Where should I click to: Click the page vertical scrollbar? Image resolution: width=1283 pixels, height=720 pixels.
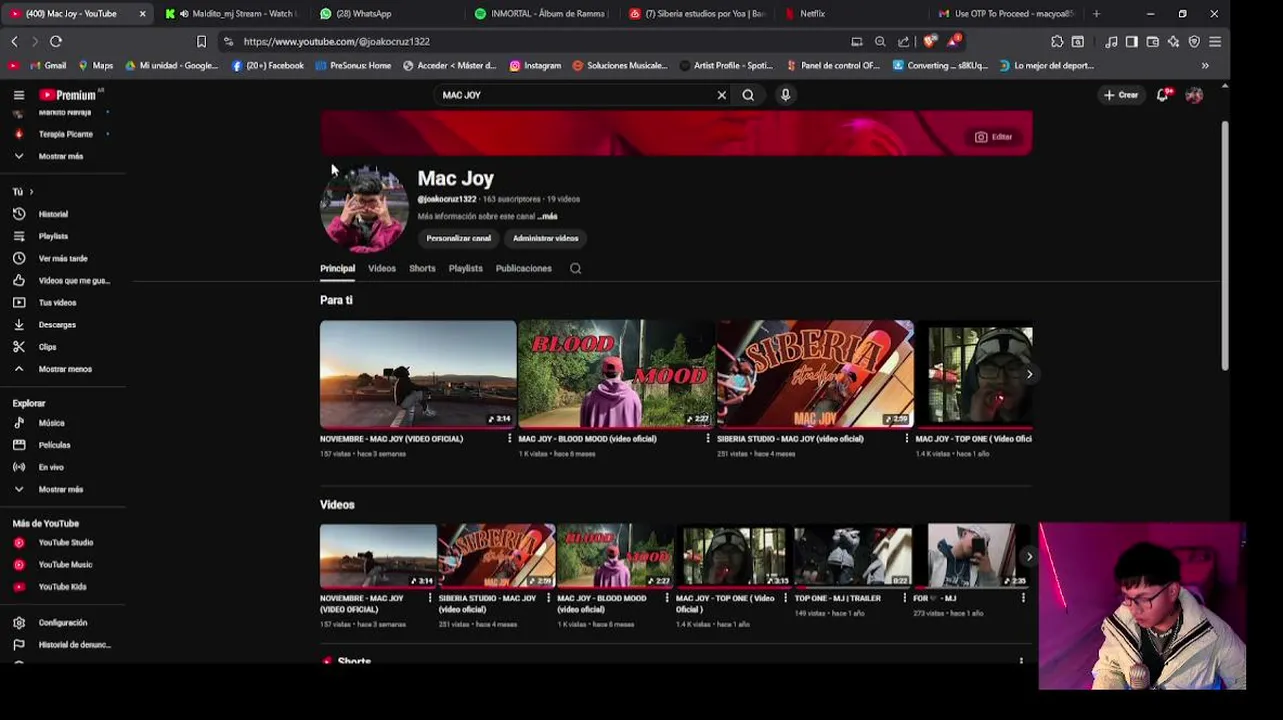[x=1225, y=246]
